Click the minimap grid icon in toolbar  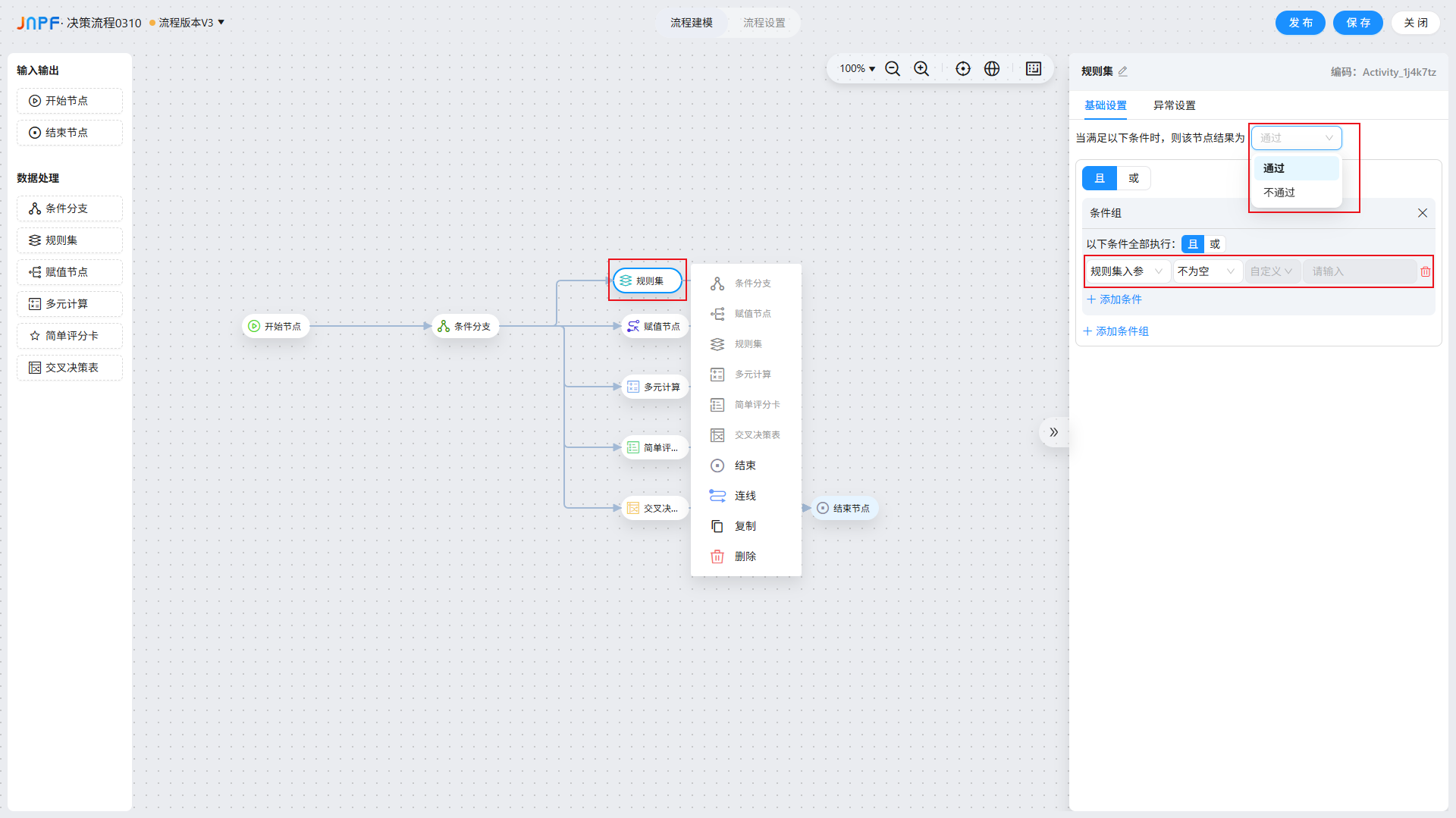coord(1034,69)
